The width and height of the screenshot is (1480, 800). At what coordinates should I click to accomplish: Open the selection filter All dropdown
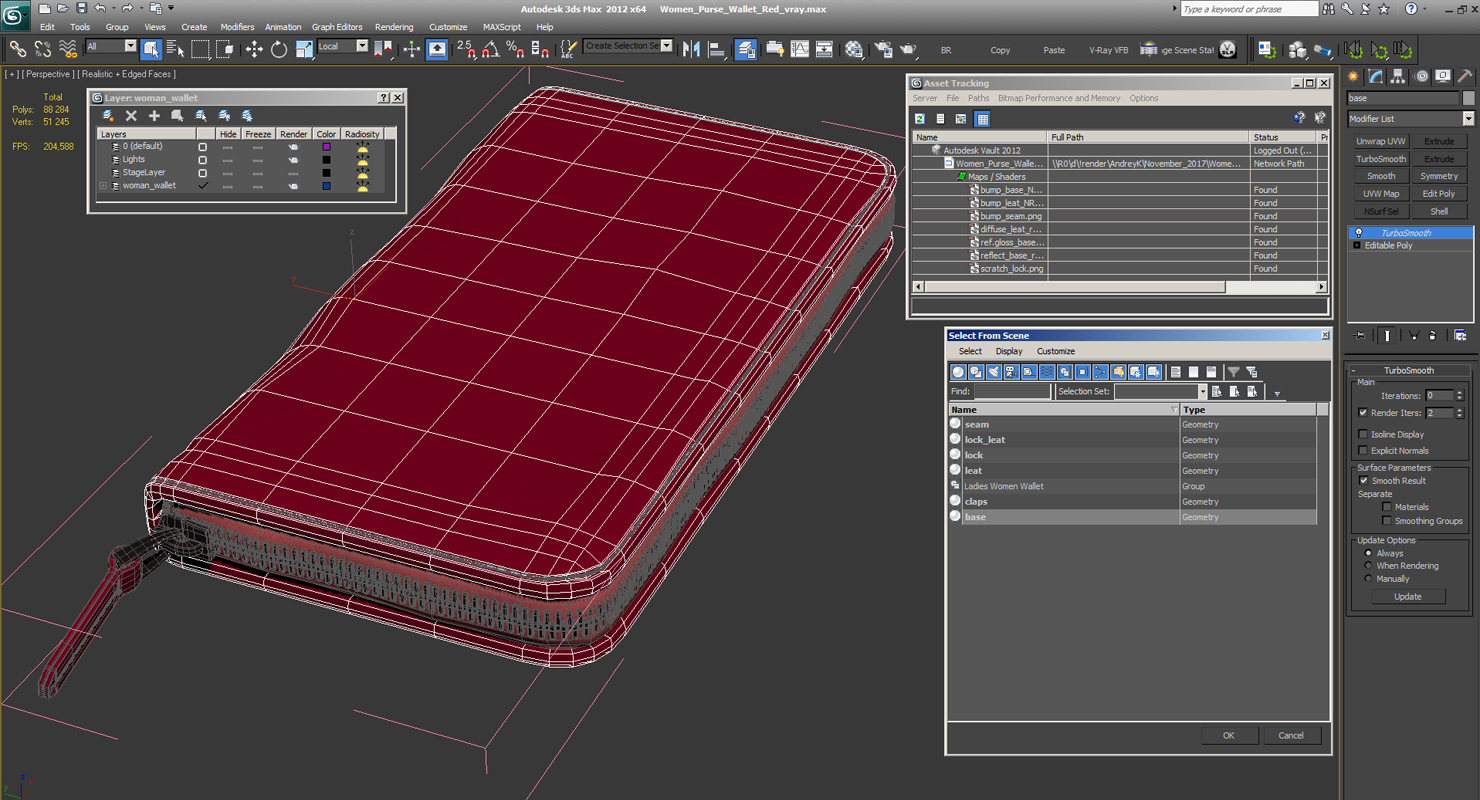coord(111,46)
